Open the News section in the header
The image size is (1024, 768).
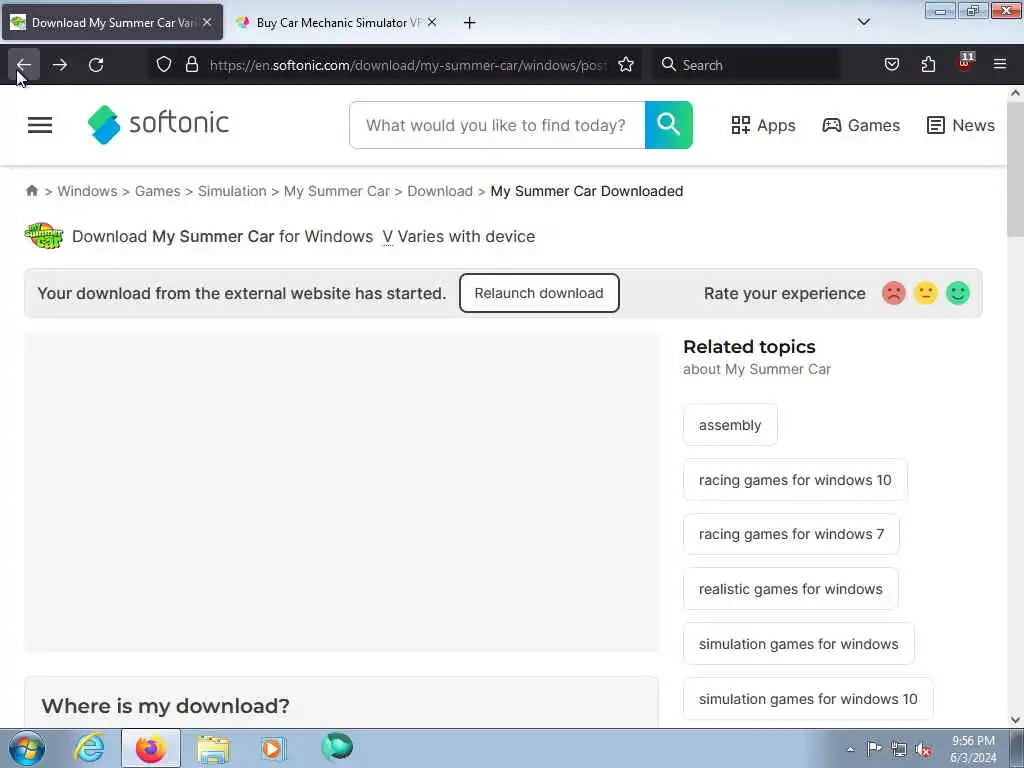[961, 125]
